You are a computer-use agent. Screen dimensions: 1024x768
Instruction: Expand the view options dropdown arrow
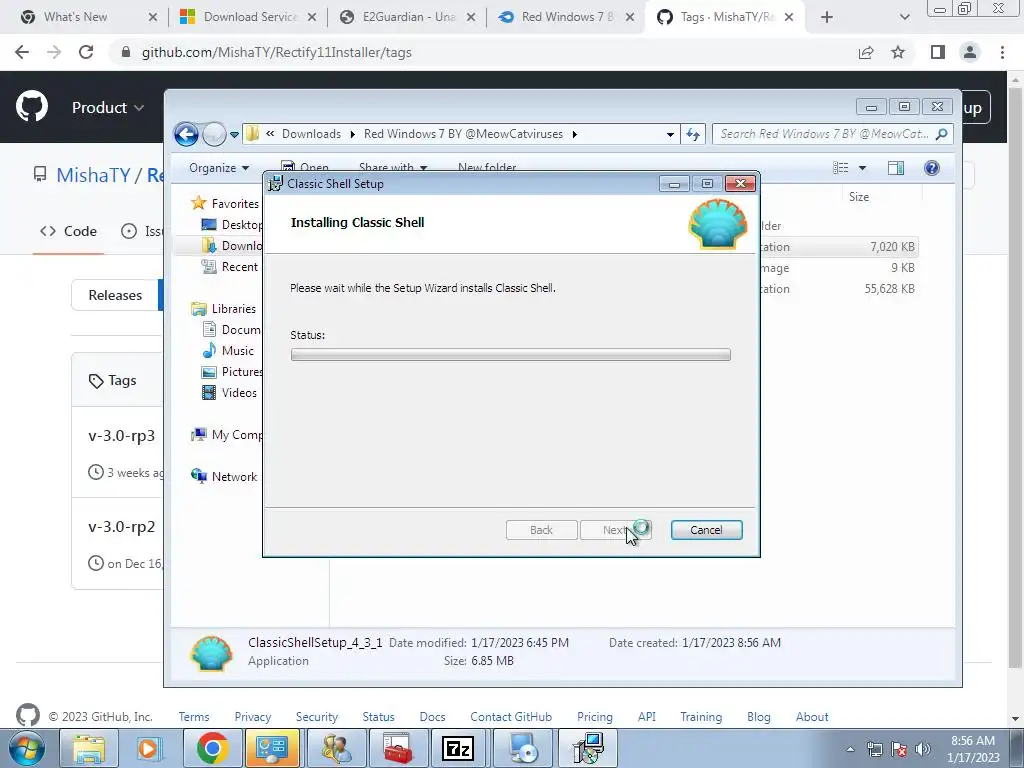point(862,168)
